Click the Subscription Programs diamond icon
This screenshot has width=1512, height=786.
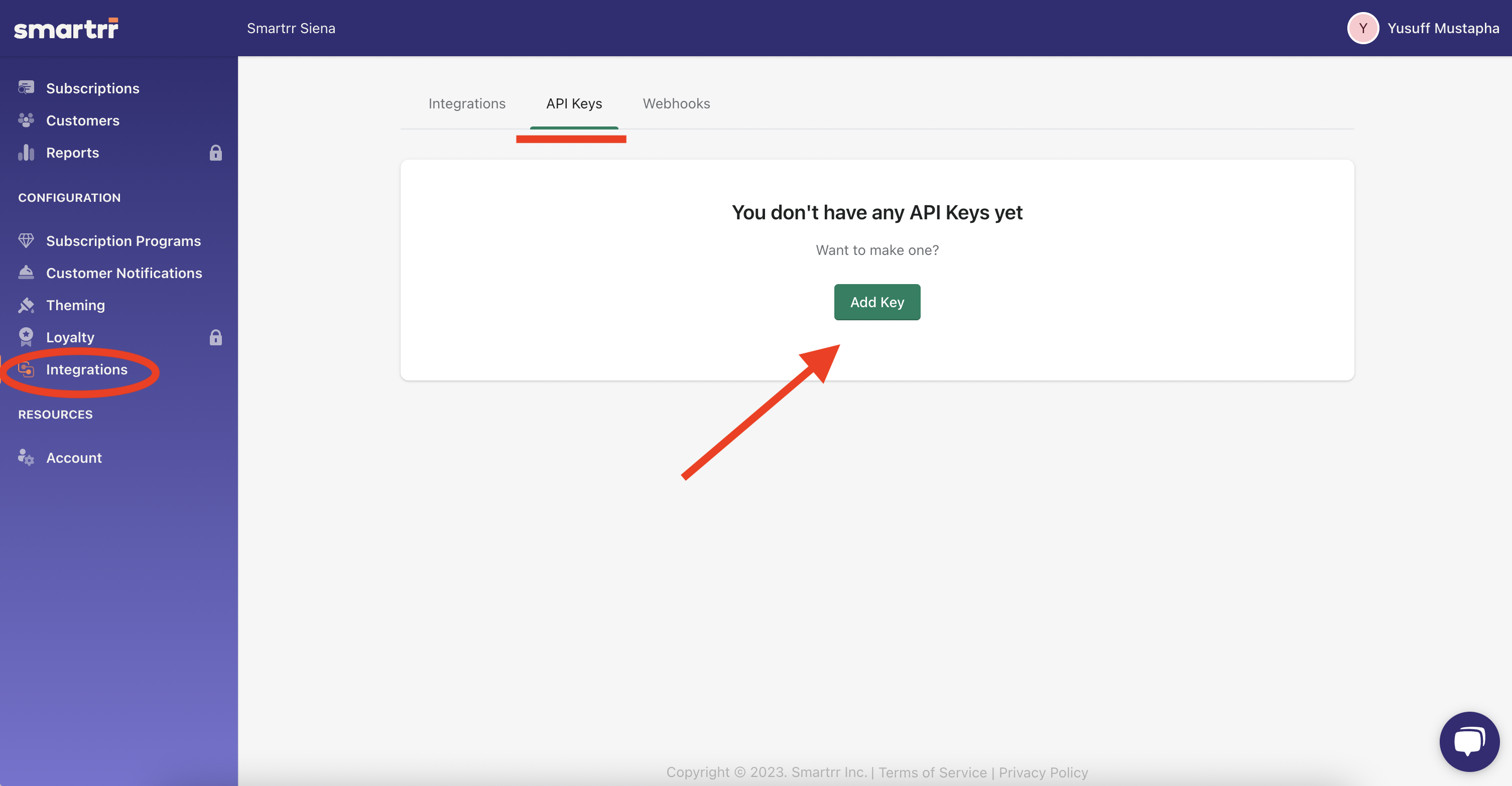coord(26,240)
